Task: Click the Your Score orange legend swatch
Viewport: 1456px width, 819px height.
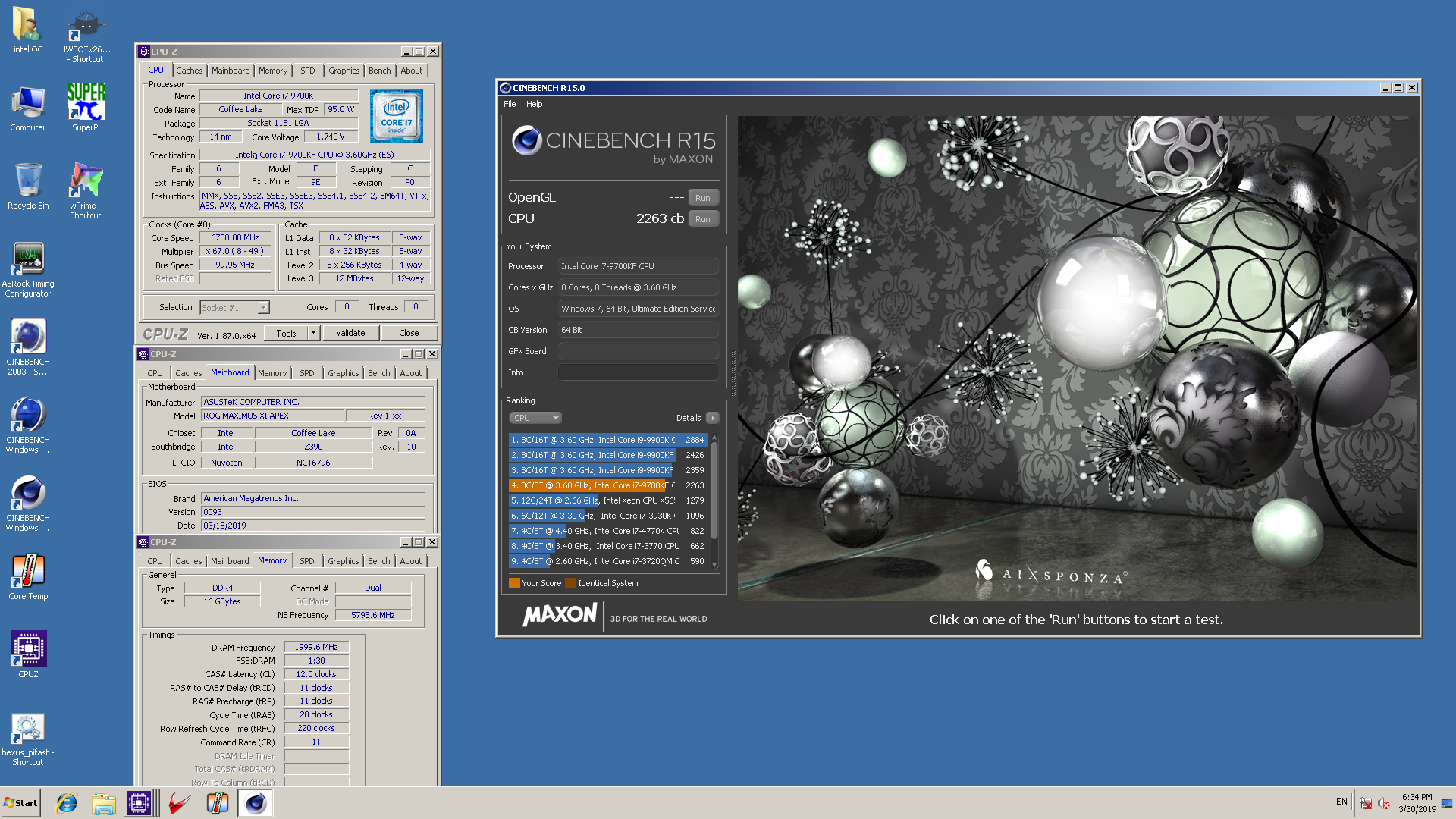Action: click(514, 583)
